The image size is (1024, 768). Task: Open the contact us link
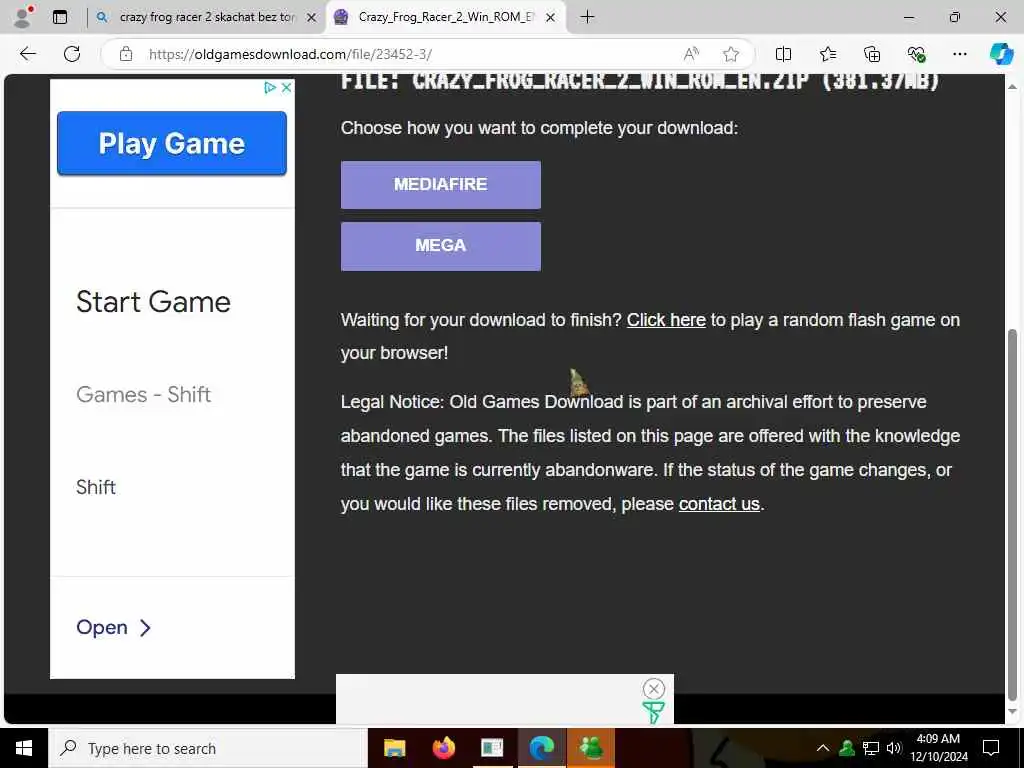[x=719, y=504]
